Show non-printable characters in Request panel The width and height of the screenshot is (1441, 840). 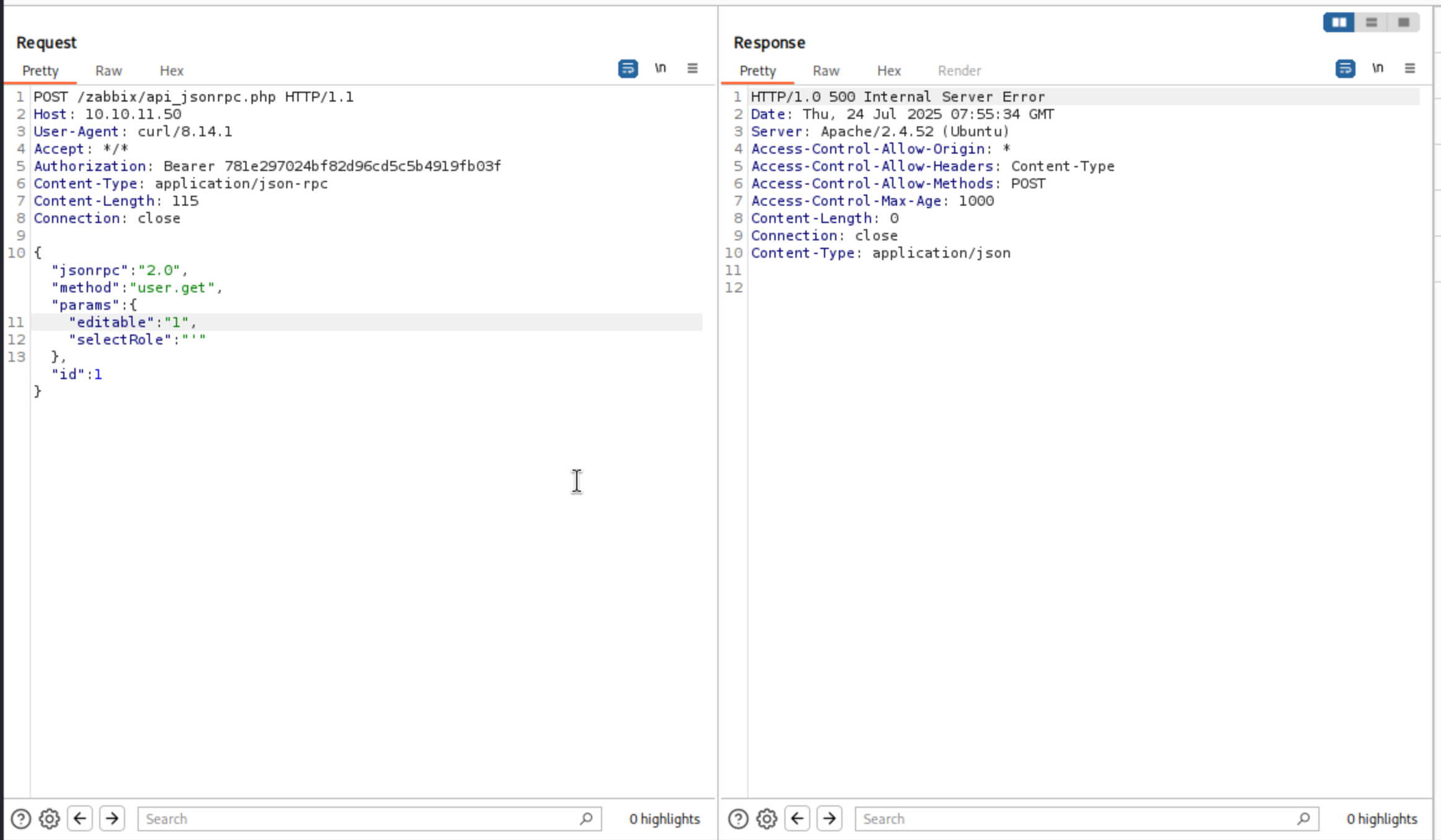660,68
